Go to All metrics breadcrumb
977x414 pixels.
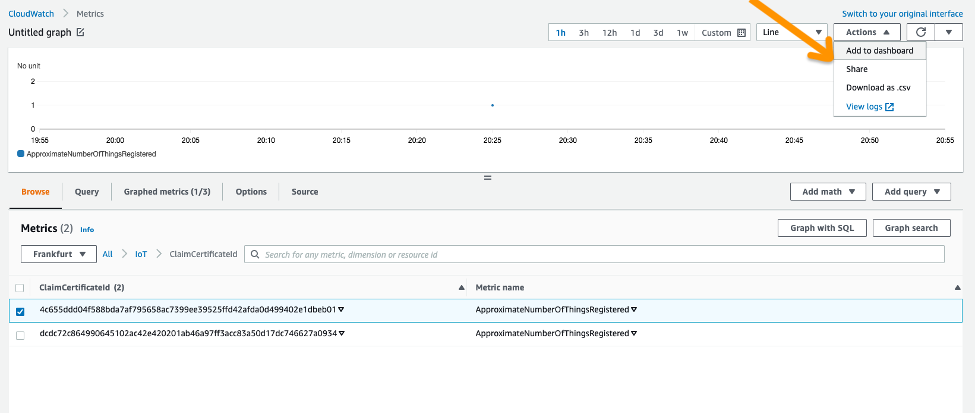tap(108, 254)
